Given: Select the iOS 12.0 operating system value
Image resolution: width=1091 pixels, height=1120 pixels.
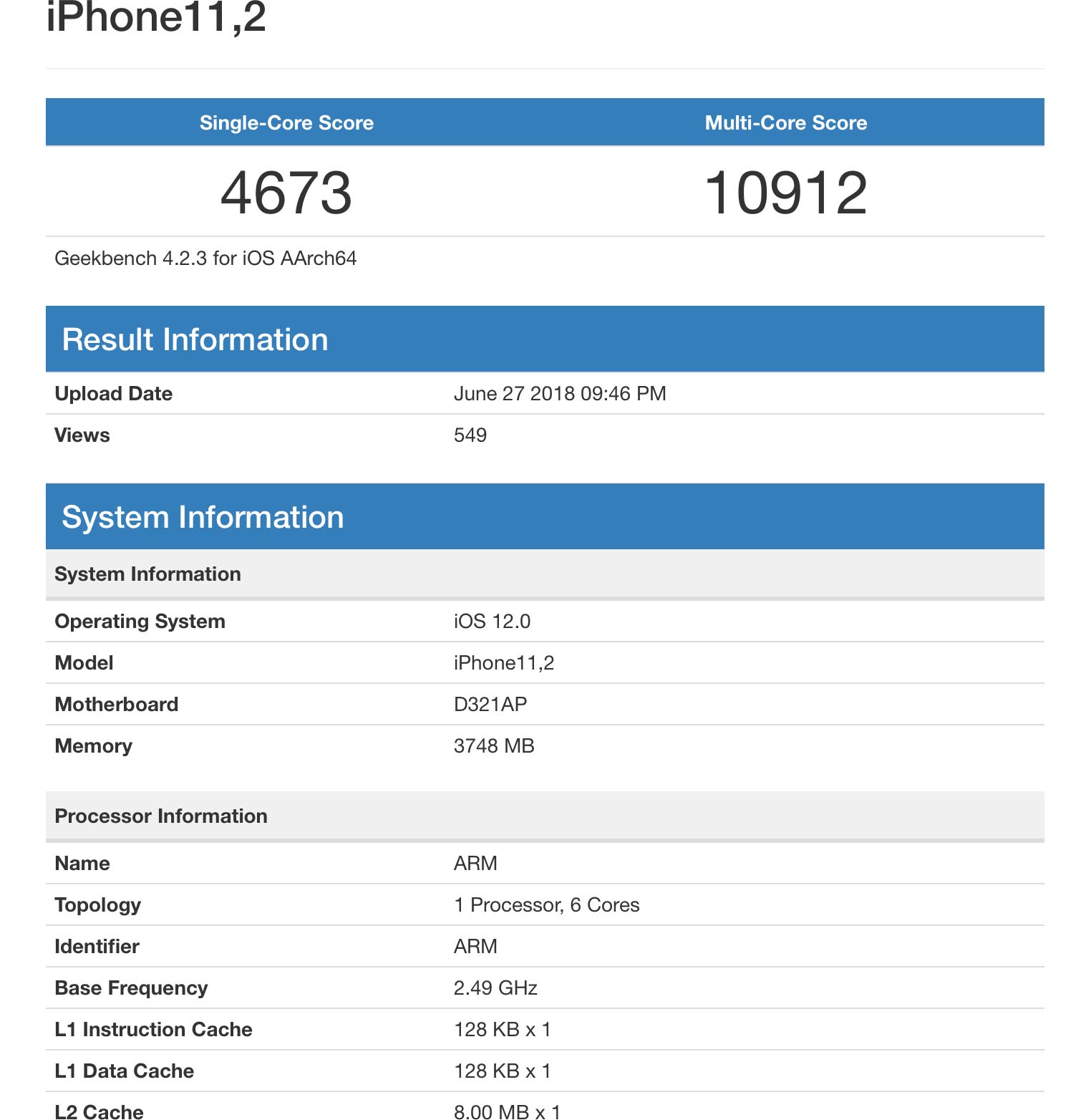Looking at the screenshot, I should pyautogui.click(x=492, y=622).
